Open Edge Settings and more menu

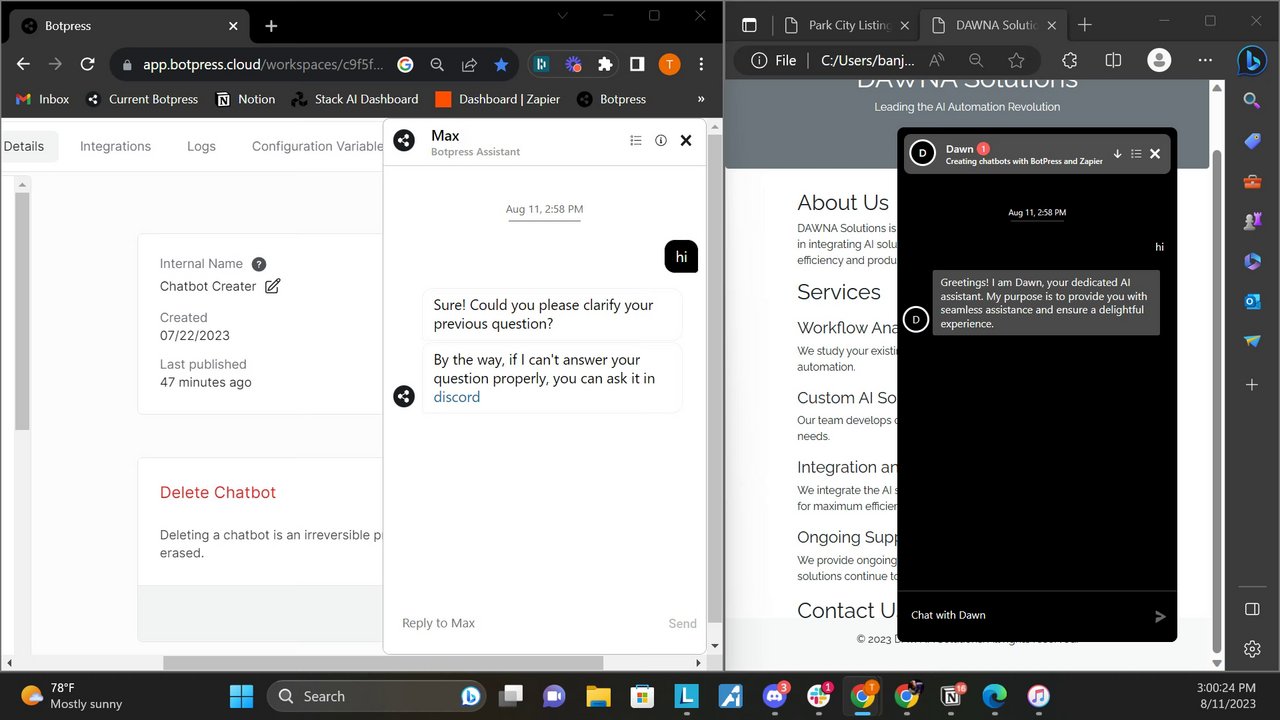click(1205, 60)
